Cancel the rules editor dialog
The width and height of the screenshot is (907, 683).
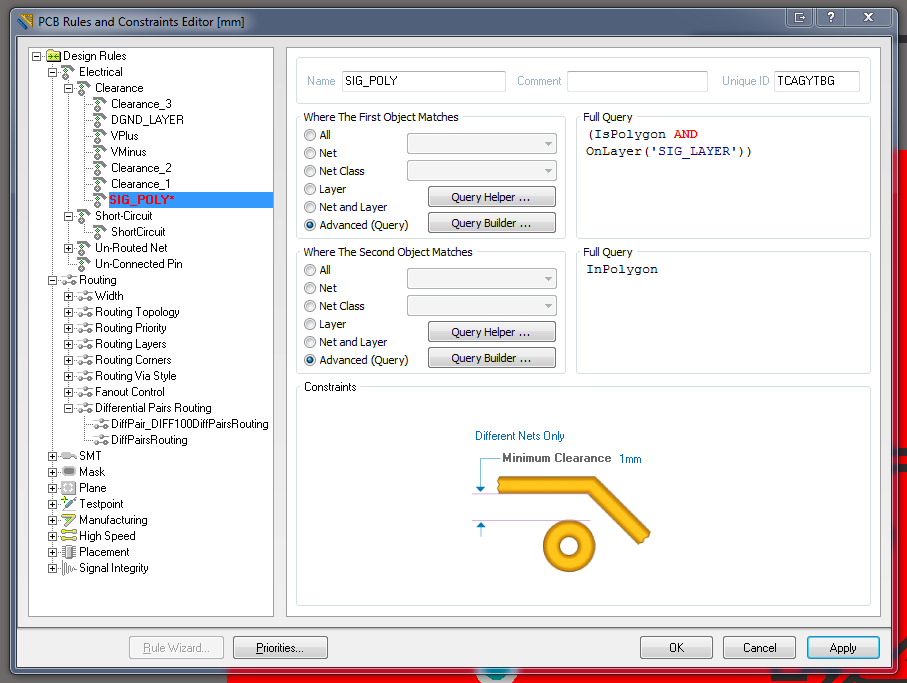tap(759, 648)
